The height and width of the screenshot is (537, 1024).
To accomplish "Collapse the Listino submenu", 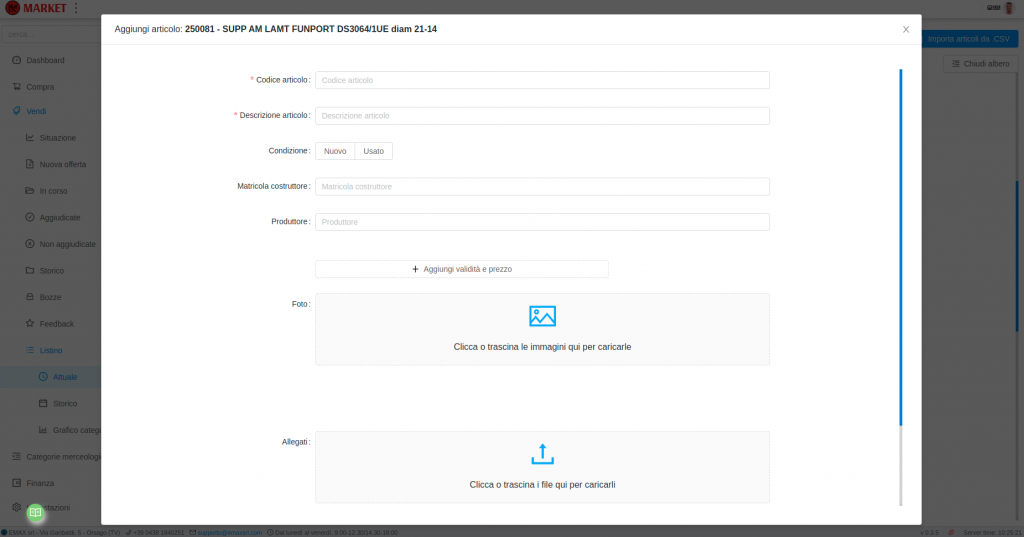I will click(x=50, y=351).
